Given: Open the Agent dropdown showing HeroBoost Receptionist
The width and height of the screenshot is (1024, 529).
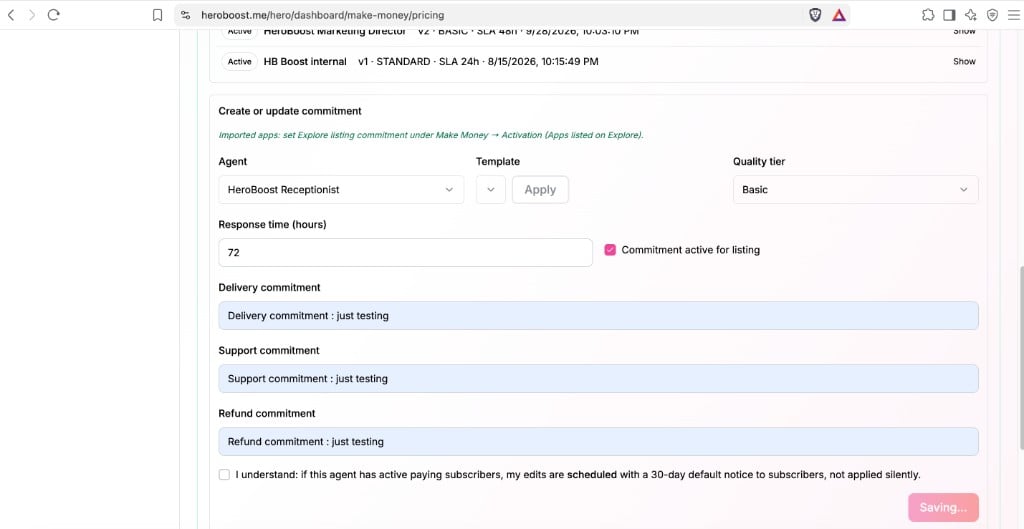Looking at the screenshot, I should (x=341, y=189).
